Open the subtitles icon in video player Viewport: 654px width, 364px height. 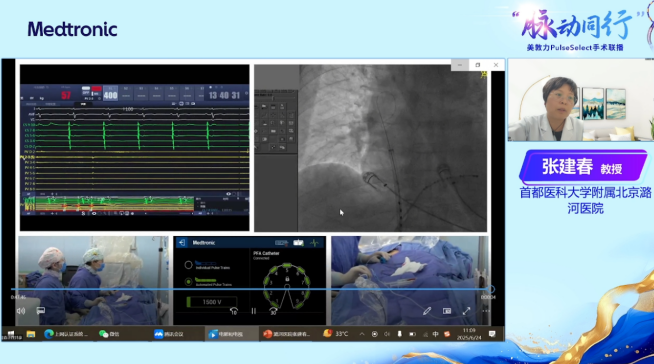point(40,311)
